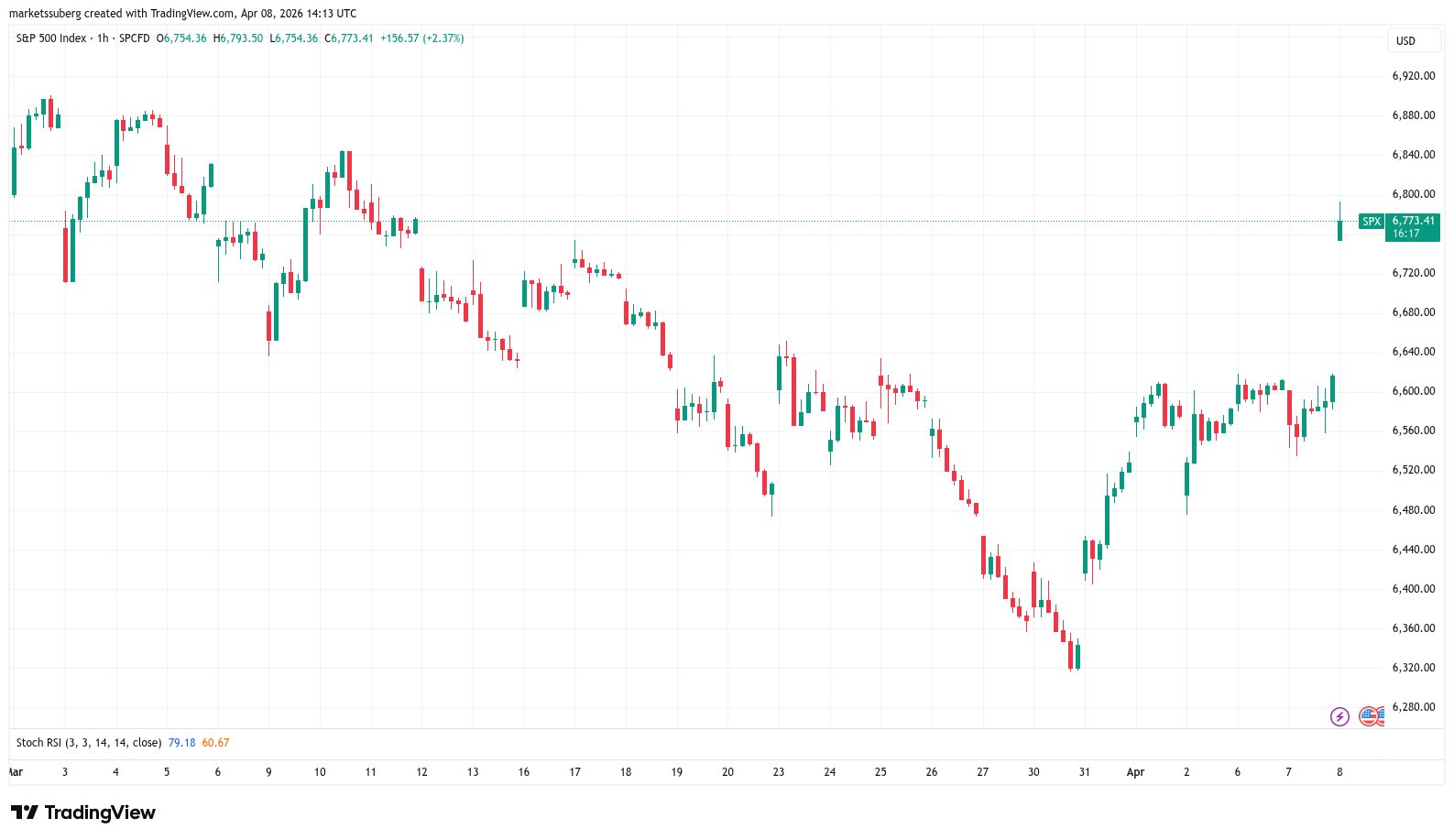Image resolution: width=1454 pixels, height=840 pixels.
Task: Click the Stoch RSI orange value 60.67
Action: [x=215, y=743]
